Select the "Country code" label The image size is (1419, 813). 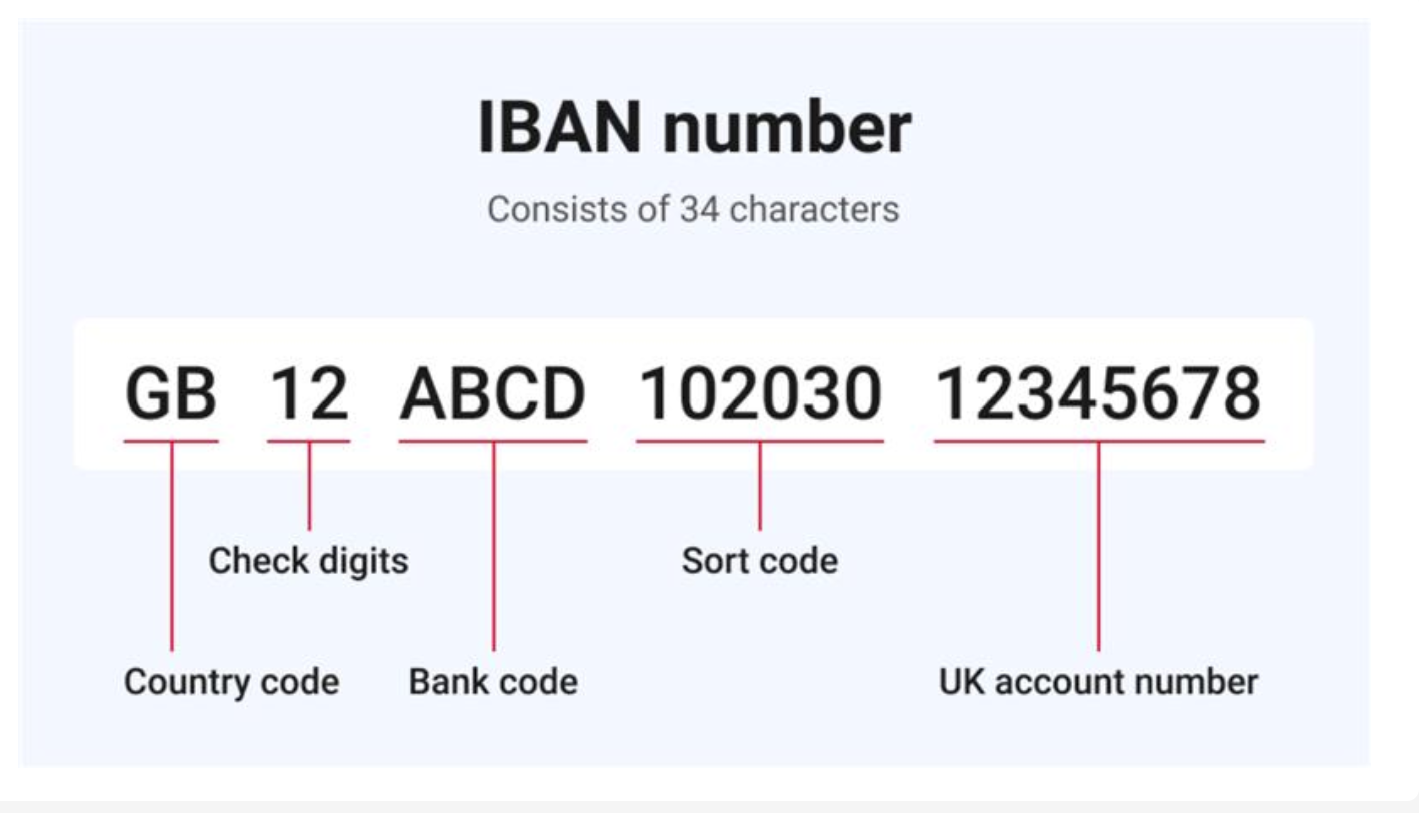tap(231, 683)
